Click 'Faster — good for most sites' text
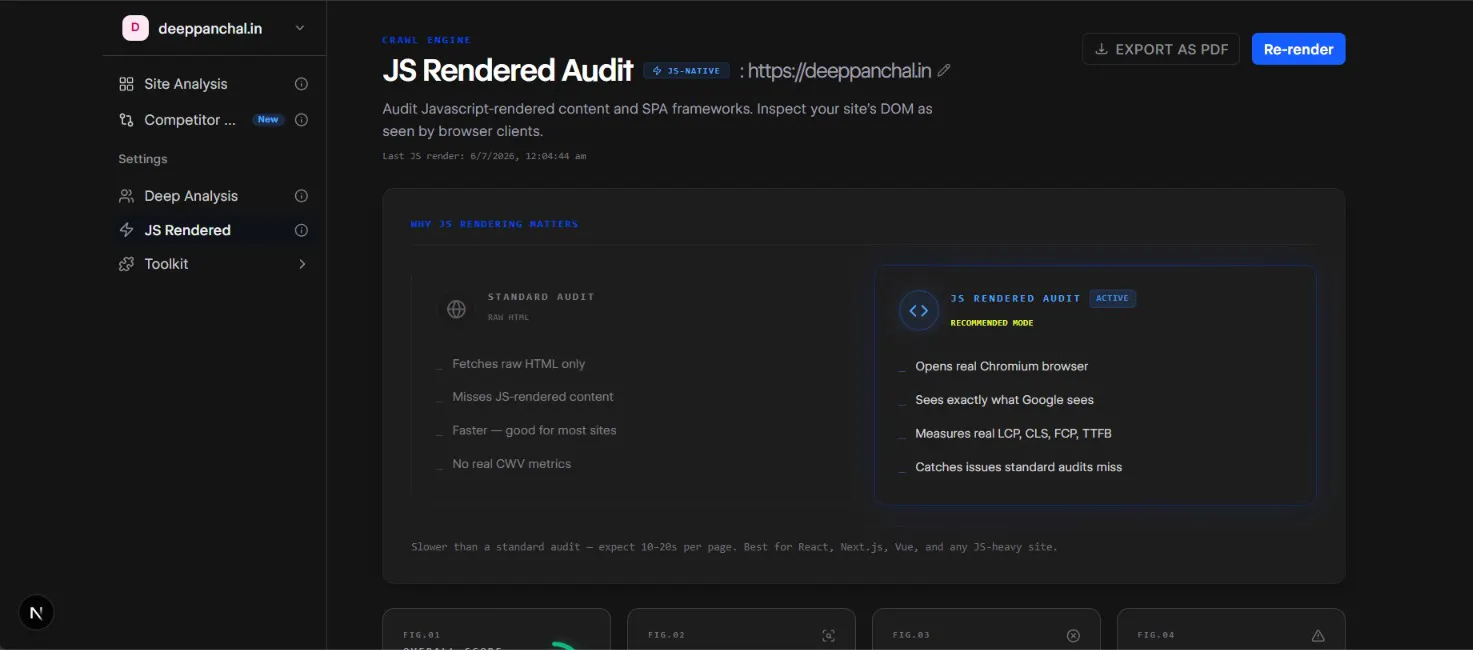The width and height of the screenshot is (1473, 650). (x=534, y=430)
